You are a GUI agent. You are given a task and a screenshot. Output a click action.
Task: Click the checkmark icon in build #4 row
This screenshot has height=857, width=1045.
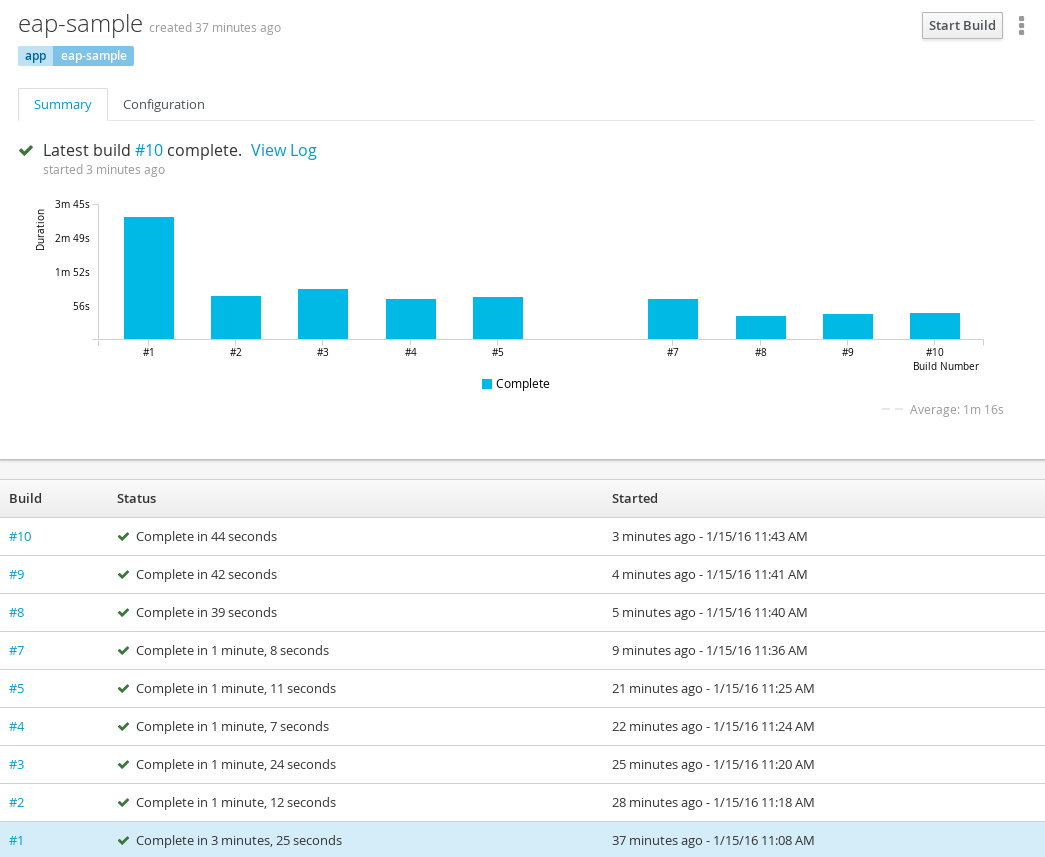[124, 726]
